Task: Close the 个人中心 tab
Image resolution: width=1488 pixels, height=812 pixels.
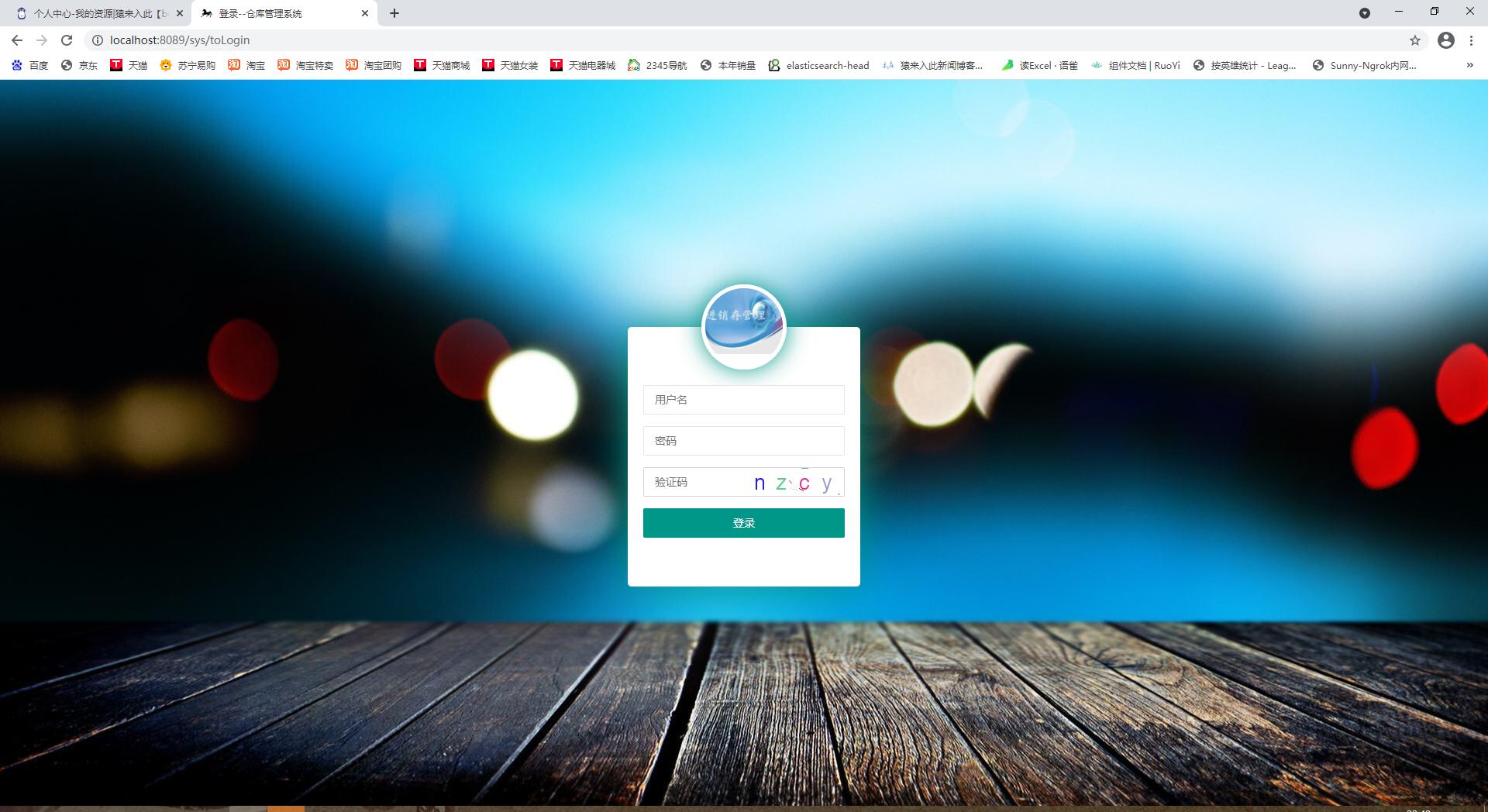Action: [180, 13]
